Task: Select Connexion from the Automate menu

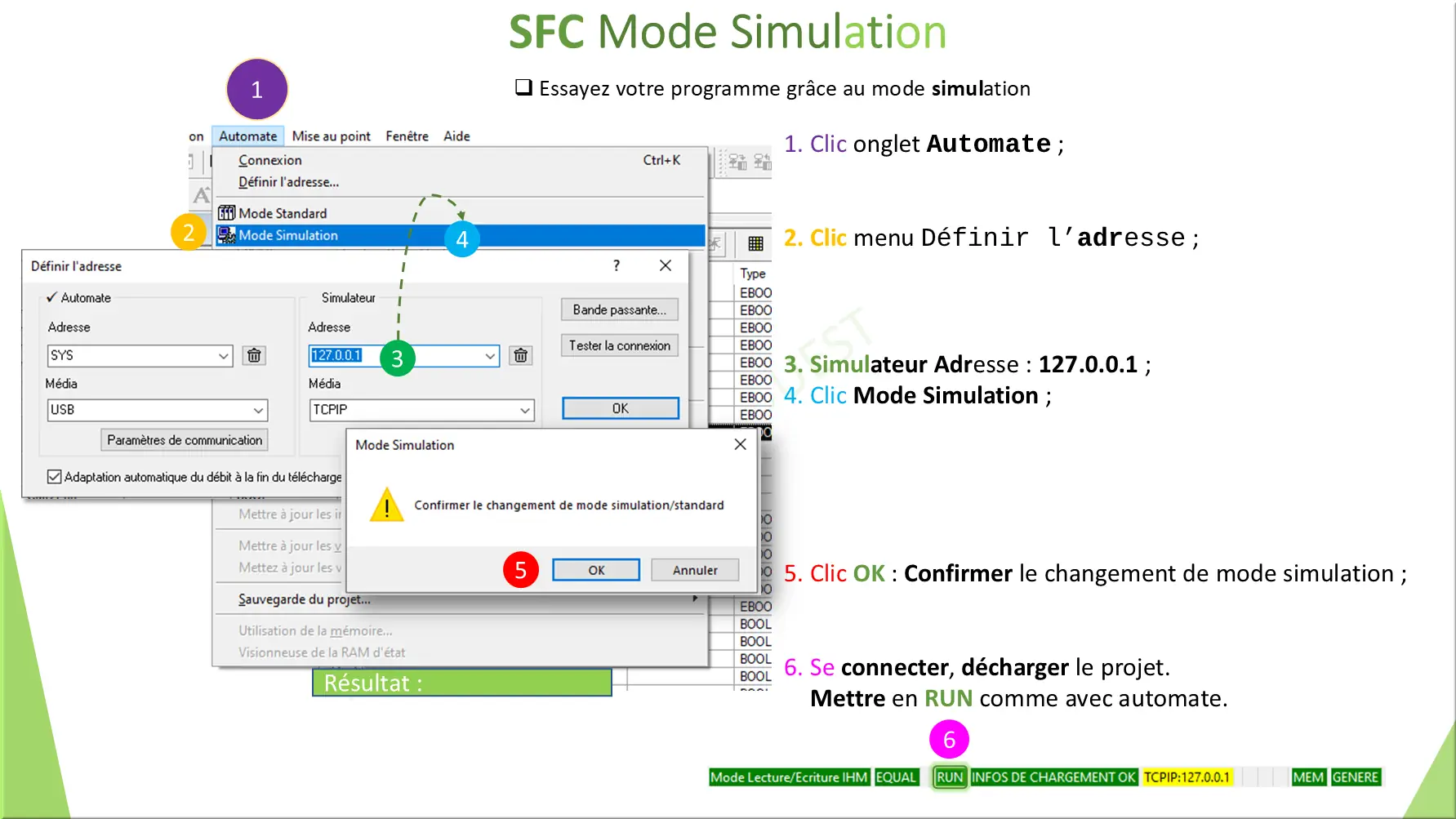Action: pos(269,160)
